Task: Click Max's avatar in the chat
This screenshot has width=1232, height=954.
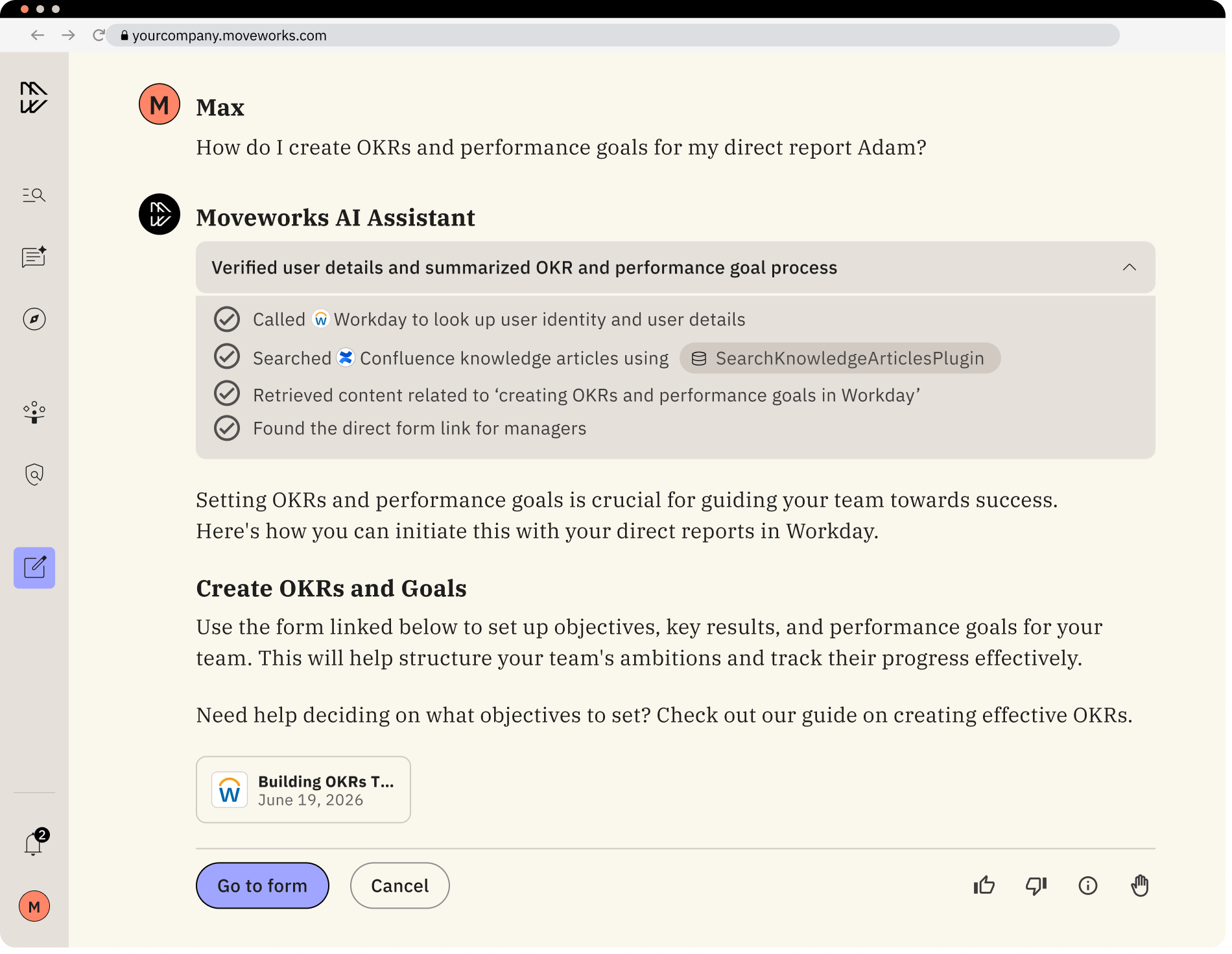Action: pyautogui.click(x=160, y=104)
